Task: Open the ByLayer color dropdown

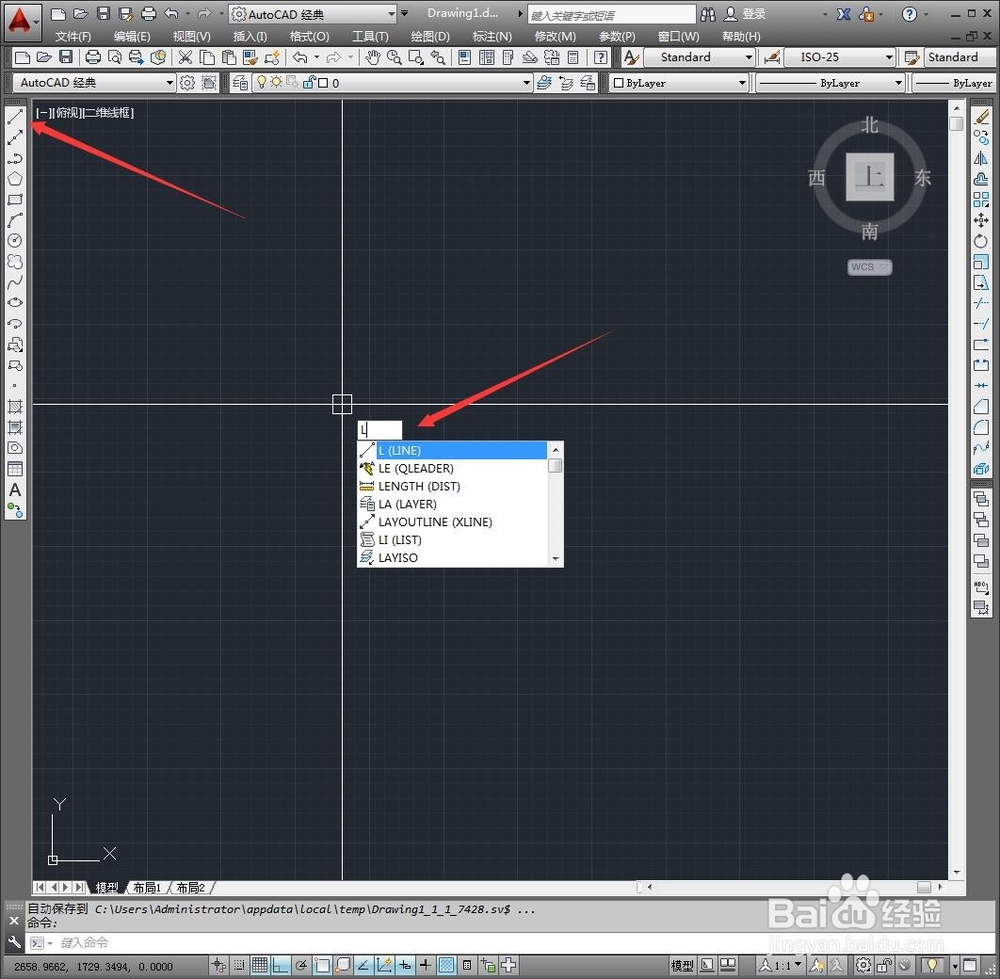Action: coord(679,83)
